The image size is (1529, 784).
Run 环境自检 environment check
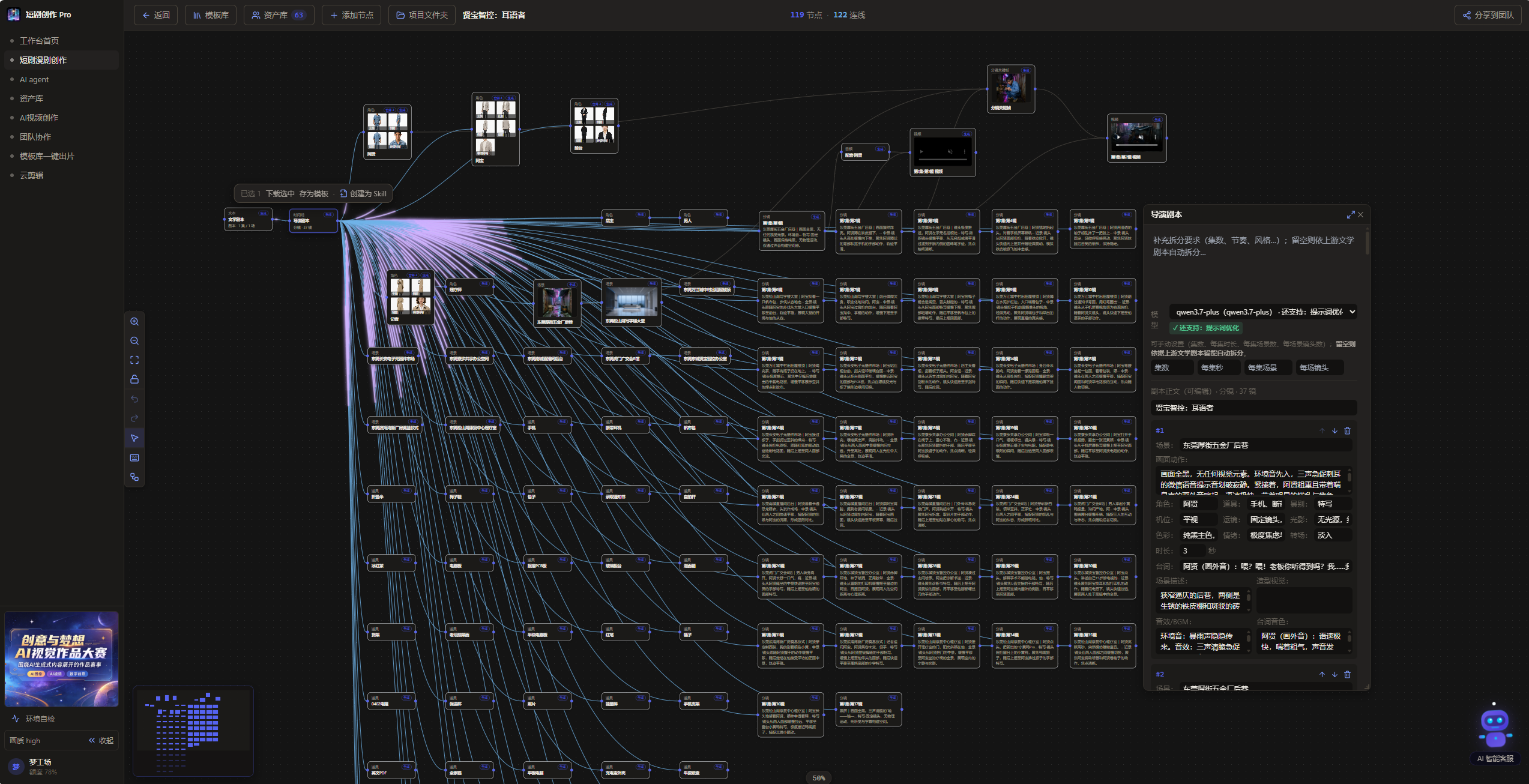coord(34,719)
